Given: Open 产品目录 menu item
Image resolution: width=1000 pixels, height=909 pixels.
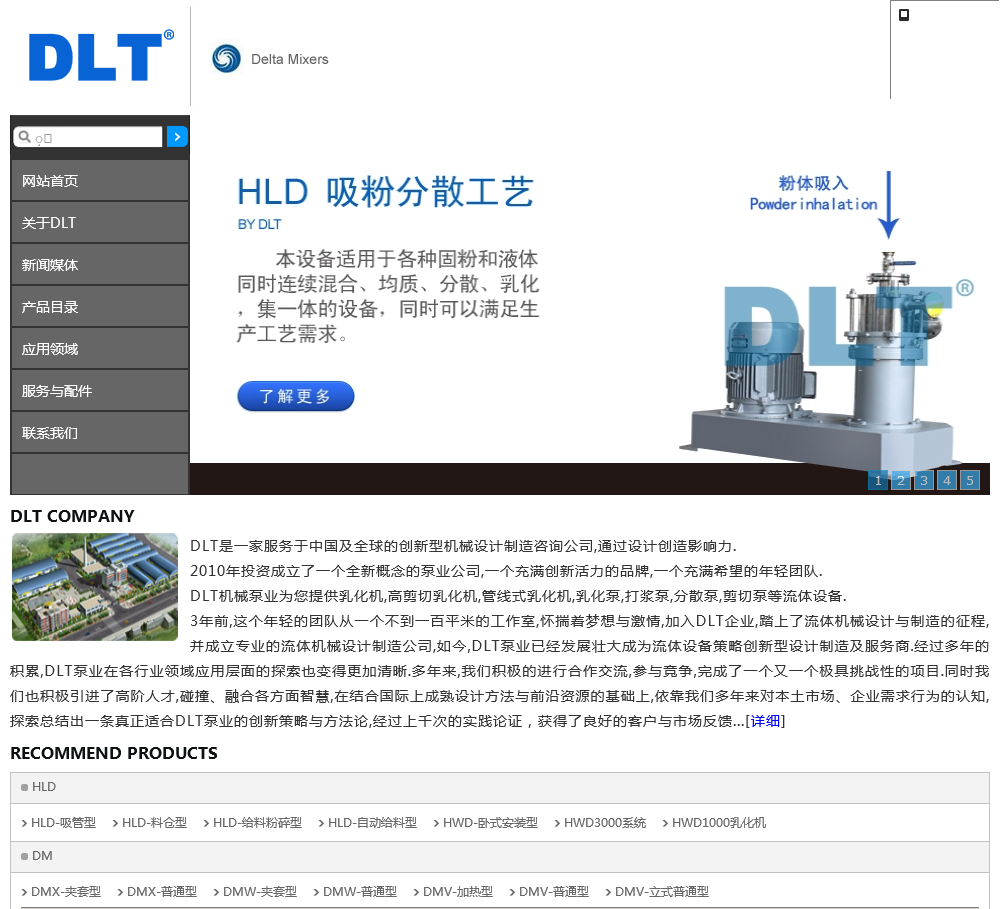Looking at the screenshot, I should tap(99, 307).
